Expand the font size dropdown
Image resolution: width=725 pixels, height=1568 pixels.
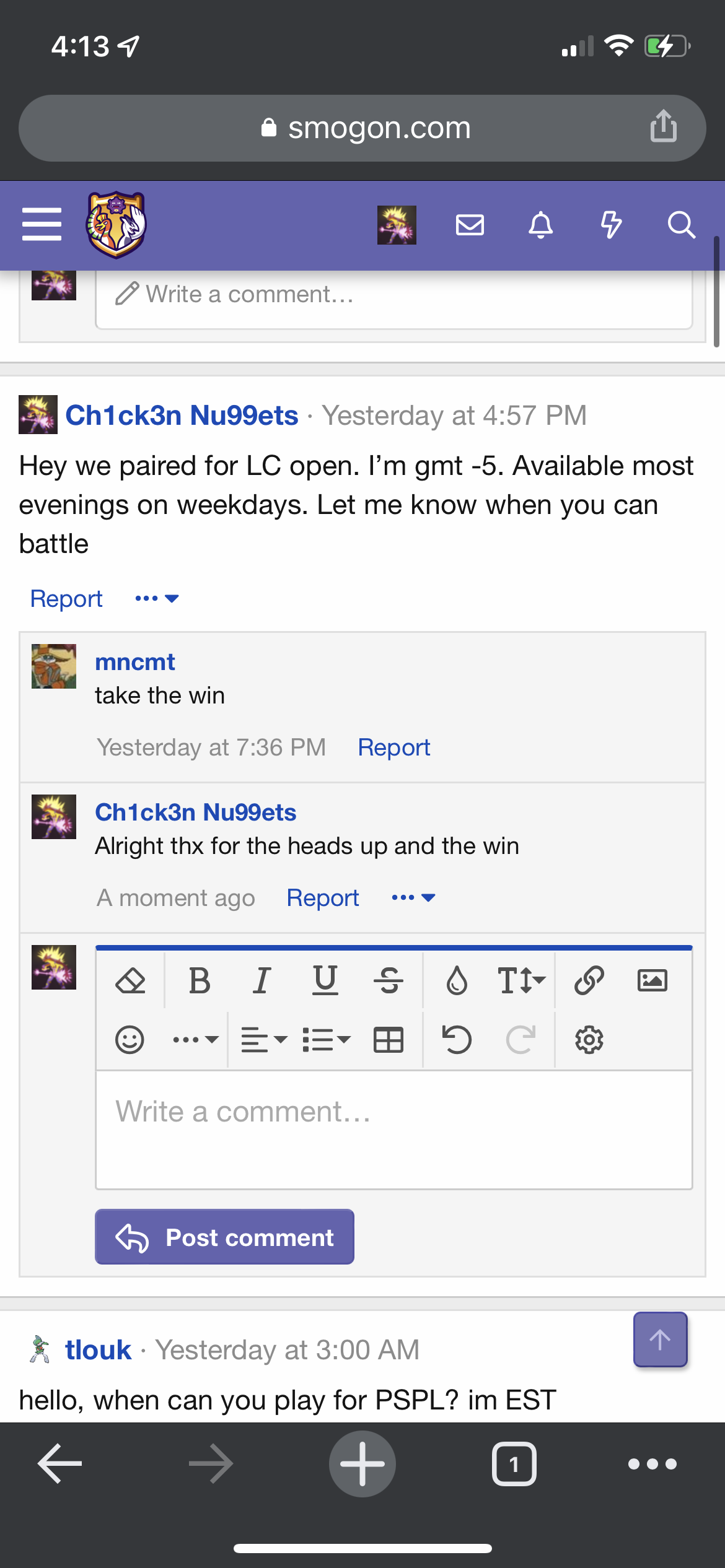(521, 980)
